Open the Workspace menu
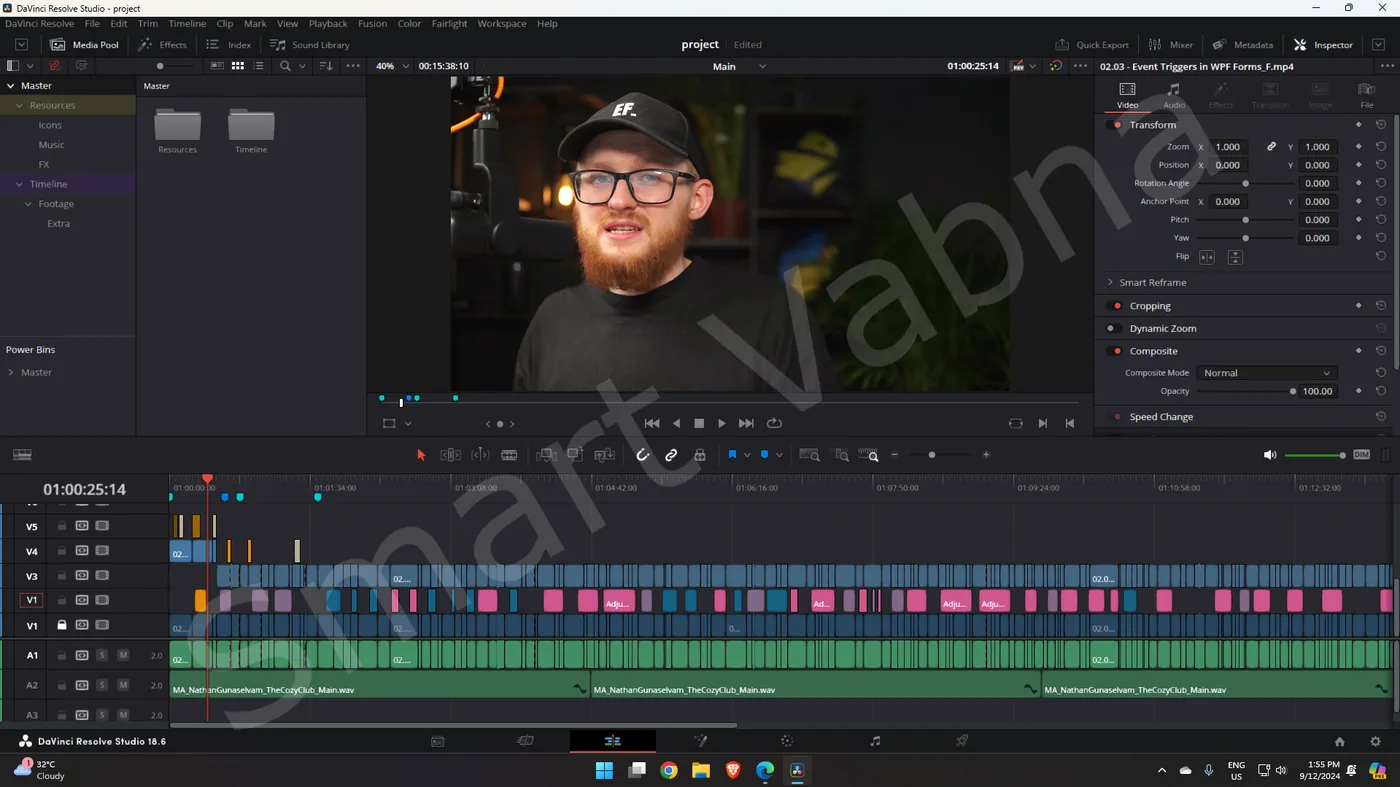This screenshot has height=787, width=1400. point(502,24)
